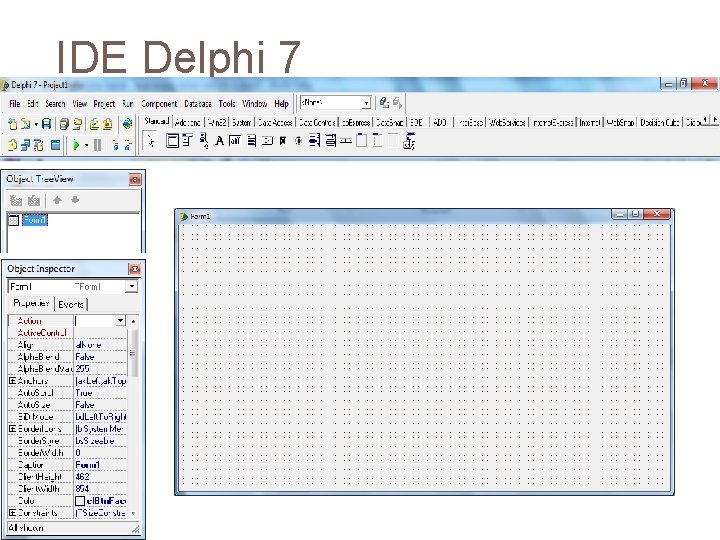Switch to Data Access palette tab

(275, 123)
